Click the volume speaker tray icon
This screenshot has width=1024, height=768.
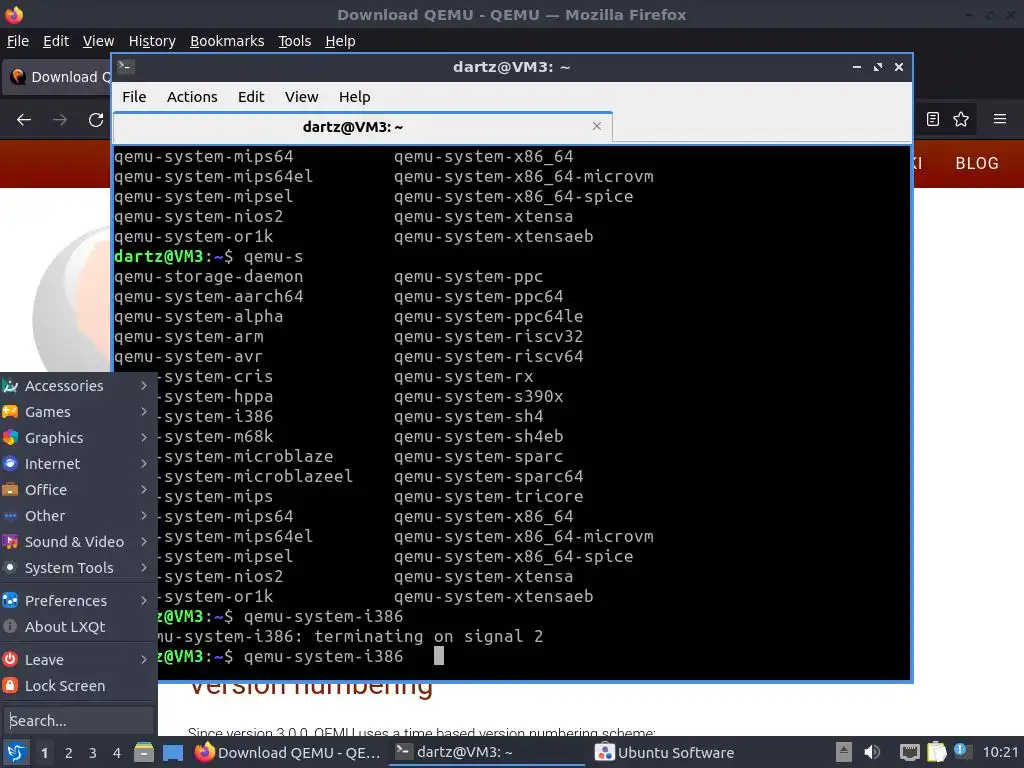(x=872, y=752)
